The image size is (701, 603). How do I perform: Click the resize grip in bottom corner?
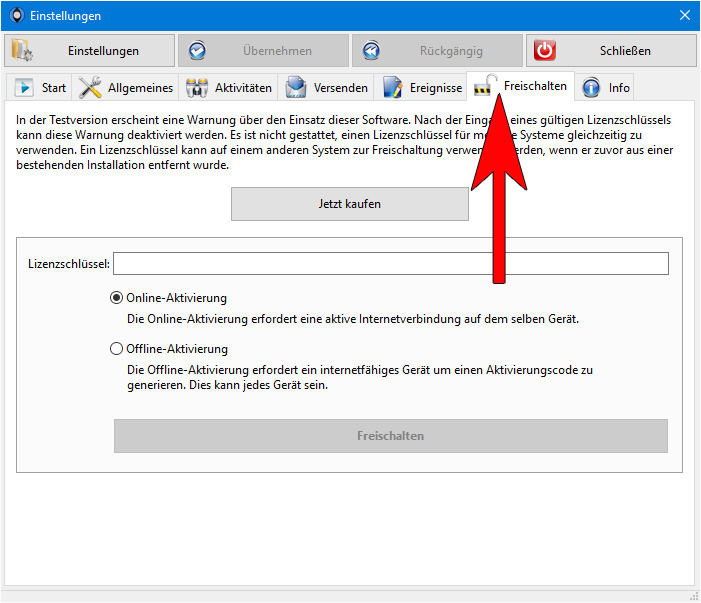point(694,596)
